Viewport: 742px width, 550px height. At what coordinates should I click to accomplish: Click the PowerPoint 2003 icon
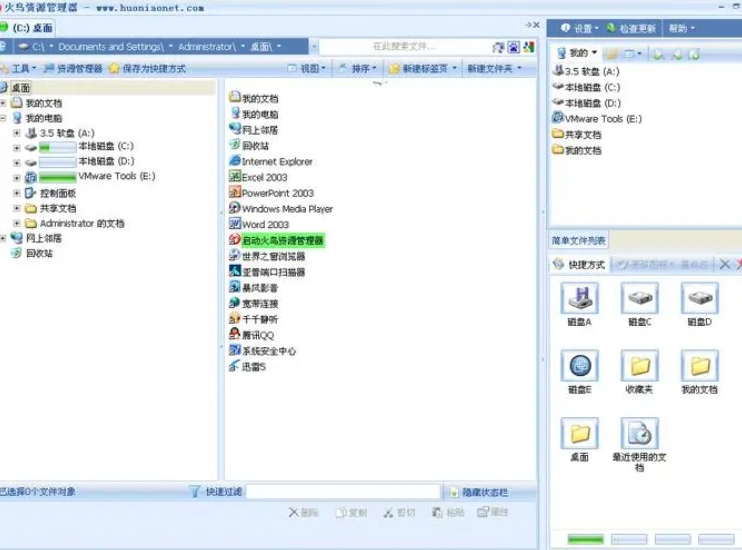(235, 192)
